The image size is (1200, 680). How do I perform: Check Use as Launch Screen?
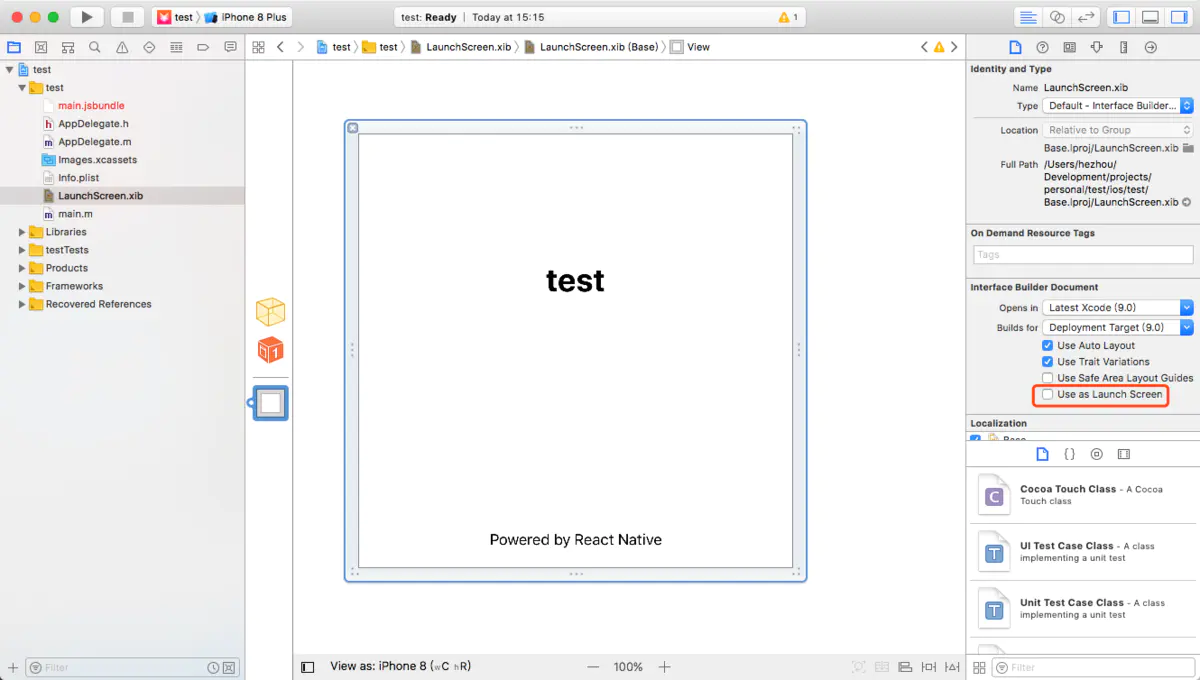click(x=1047, y=394)
